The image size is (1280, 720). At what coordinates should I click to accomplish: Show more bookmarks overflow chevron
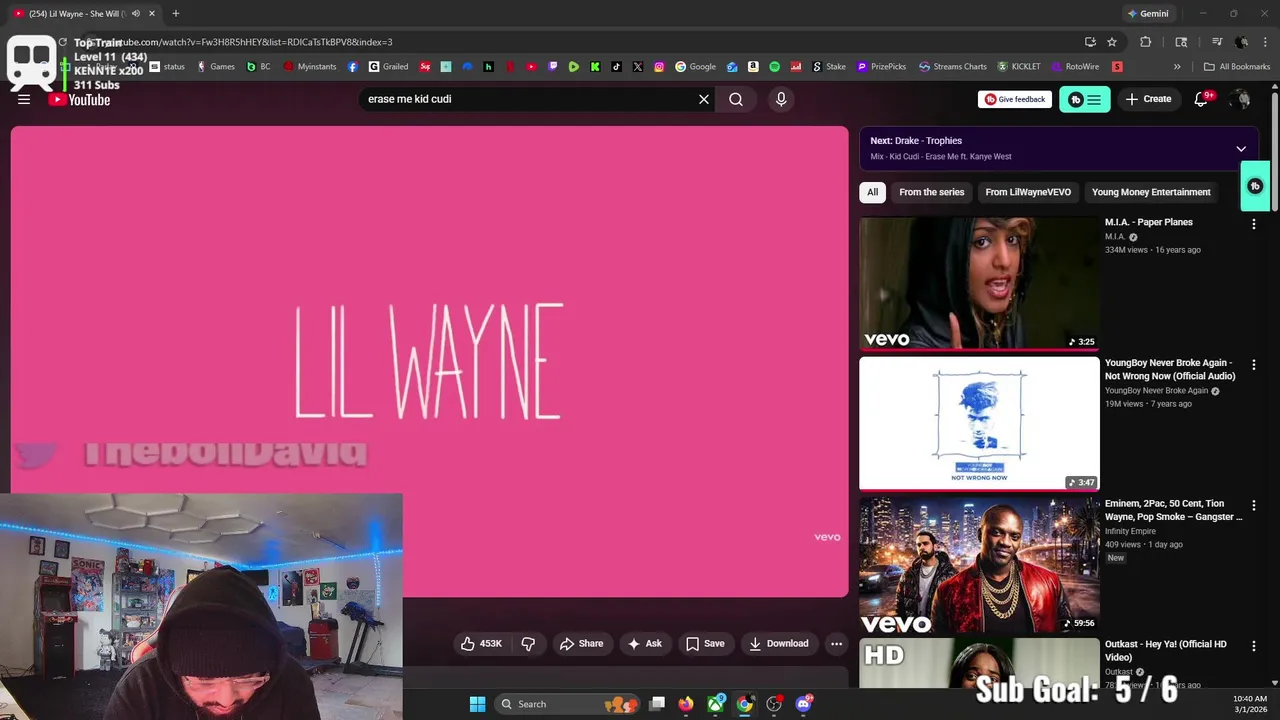pos(1177,67)
